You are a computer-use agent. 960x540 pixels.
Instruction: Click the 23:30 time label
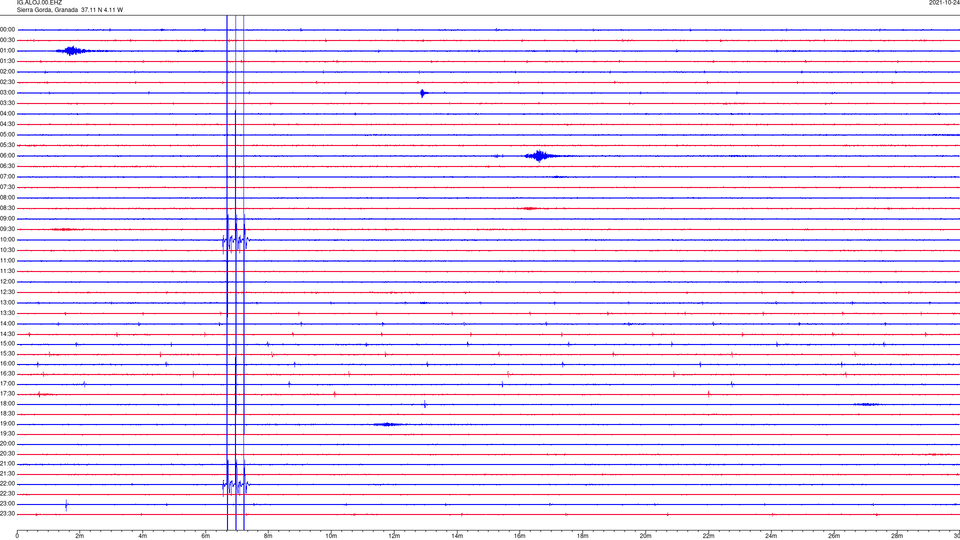pyautogui.click(x=7, y=514)
